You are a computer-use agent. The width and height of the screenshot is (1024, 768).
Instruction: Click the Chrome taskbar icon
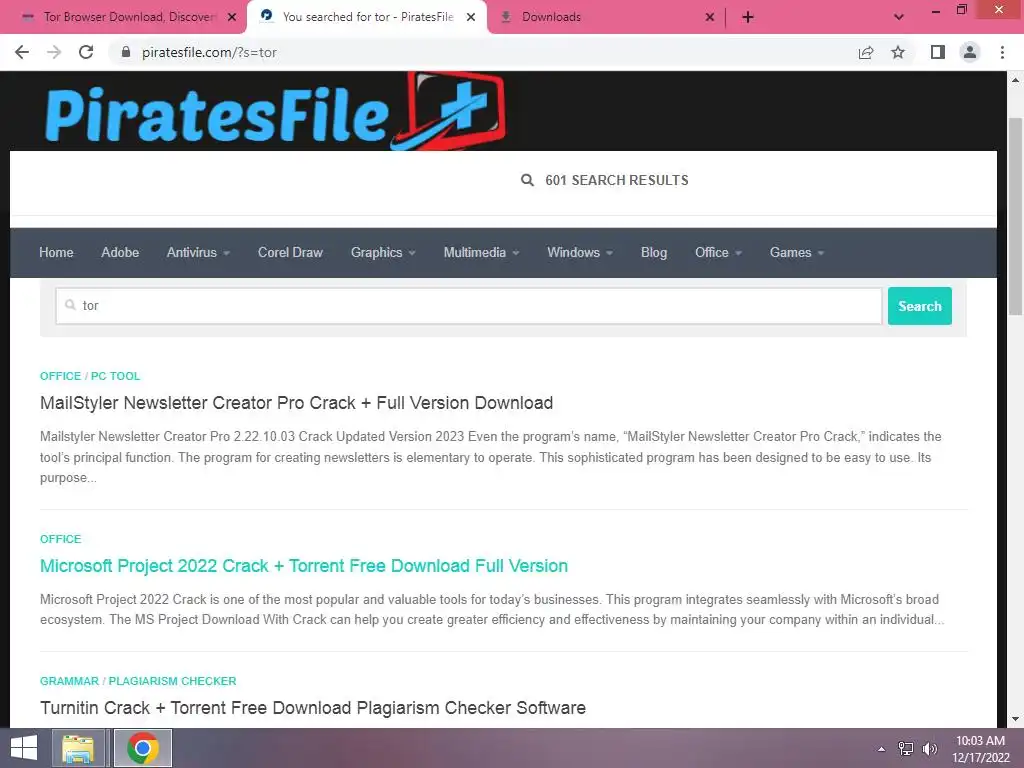[x=143, y=748]
